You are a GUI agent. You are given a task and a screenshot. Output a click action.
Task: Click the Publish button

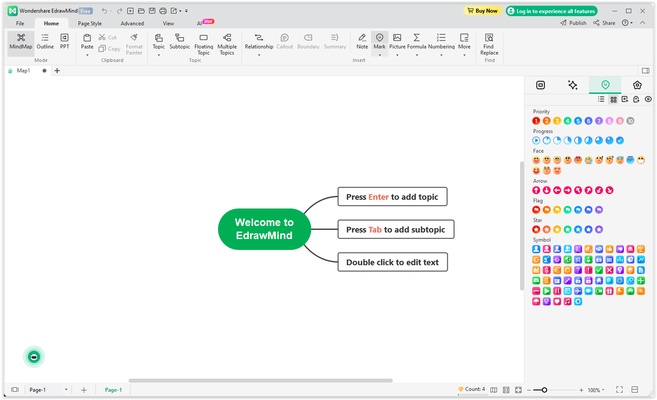[573, 23]
